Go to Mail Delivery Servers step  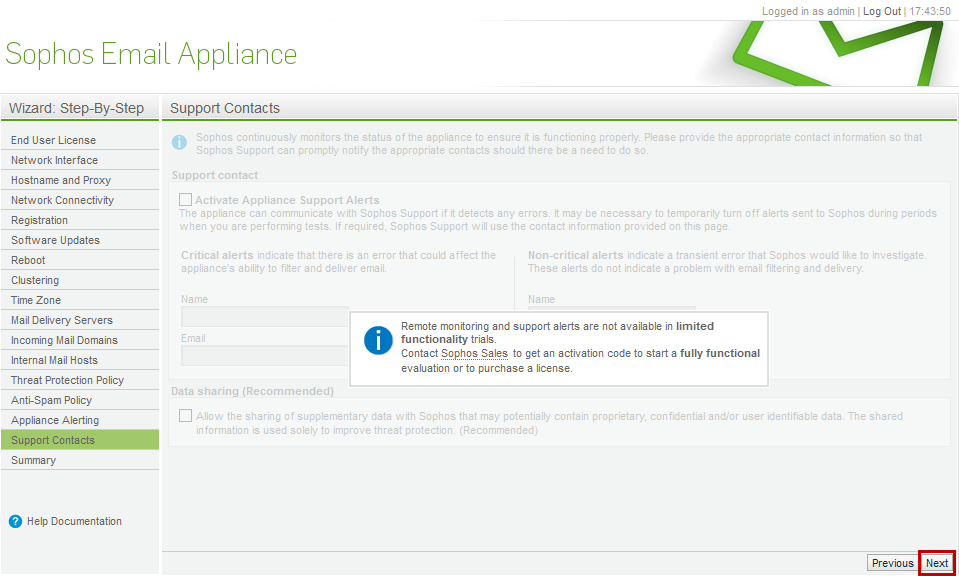[80, 320]
